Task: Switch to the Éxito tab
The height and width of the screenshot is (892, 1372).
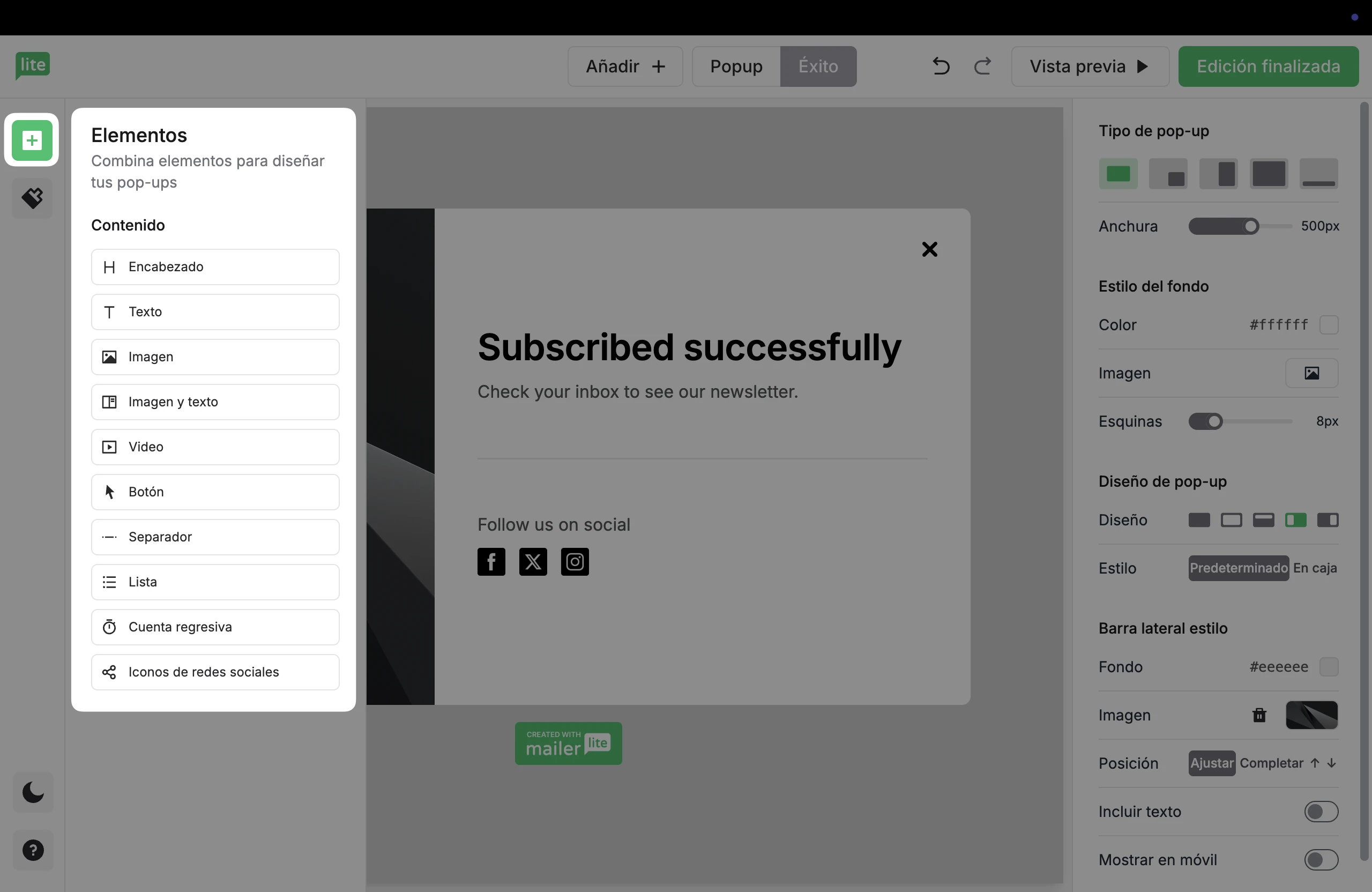Action: pyautogui.click(x=818, y=66)
